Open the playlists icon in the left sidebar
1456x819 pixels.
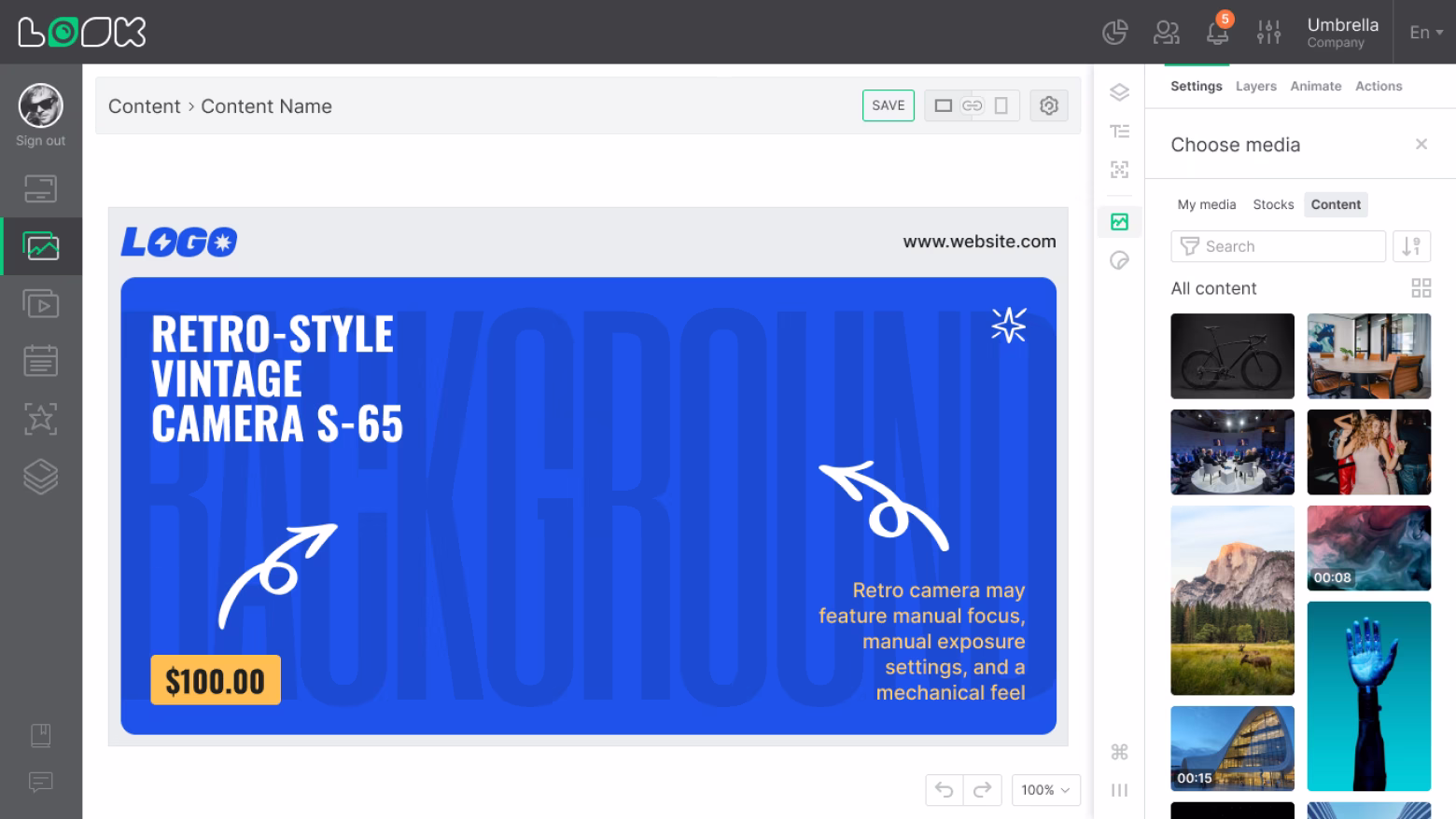point(40,304)
